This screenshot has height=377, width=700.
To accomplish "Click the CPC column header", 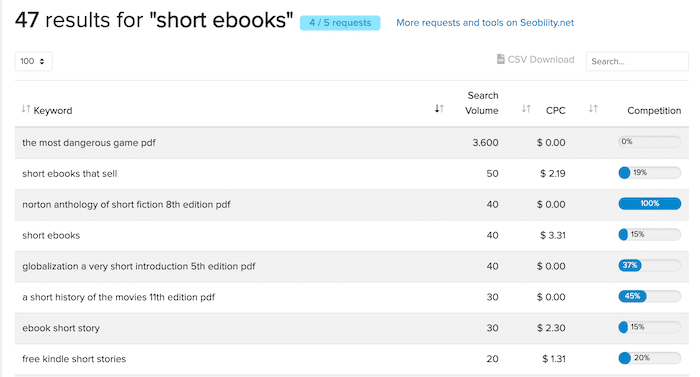I will (555, 110).
